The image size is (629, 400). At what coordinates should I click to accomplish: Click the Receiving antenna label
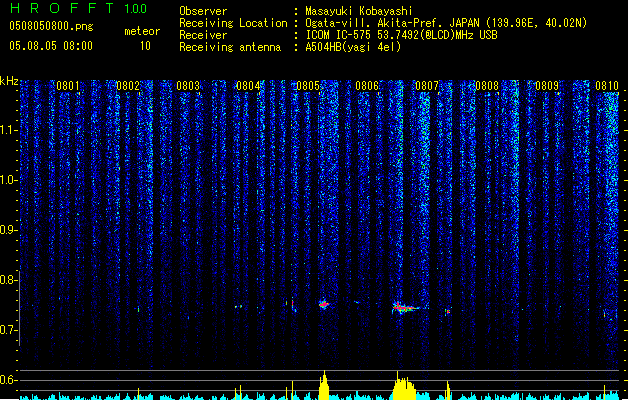230,47
